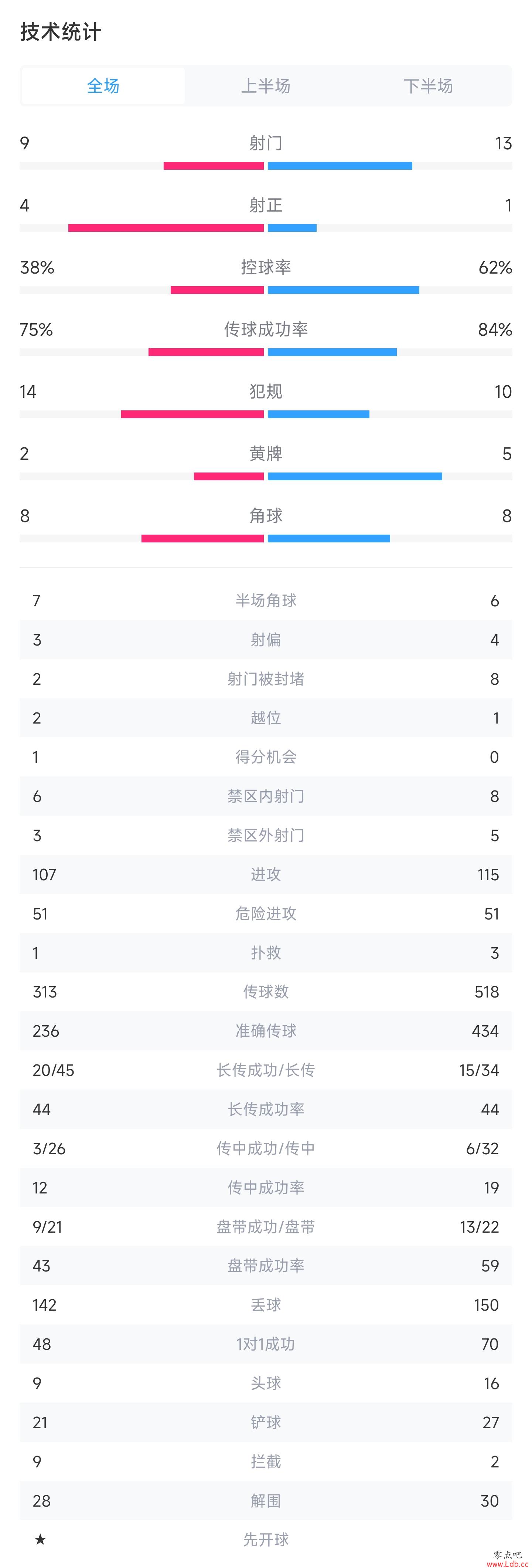The height and width of the screenshot is (1568, 532).
Task: Click the 技术统计 heading
Action: (61, 32)
